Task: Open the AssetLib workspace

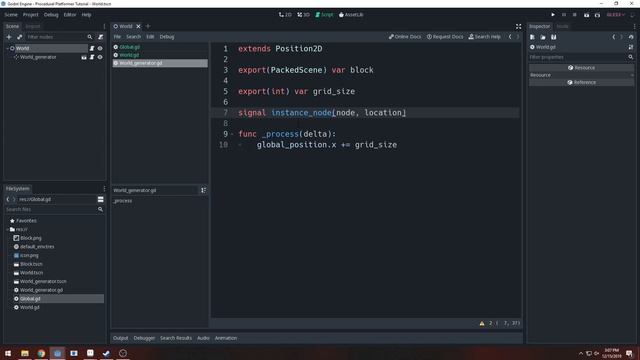Action: click(x=351, y=15)
